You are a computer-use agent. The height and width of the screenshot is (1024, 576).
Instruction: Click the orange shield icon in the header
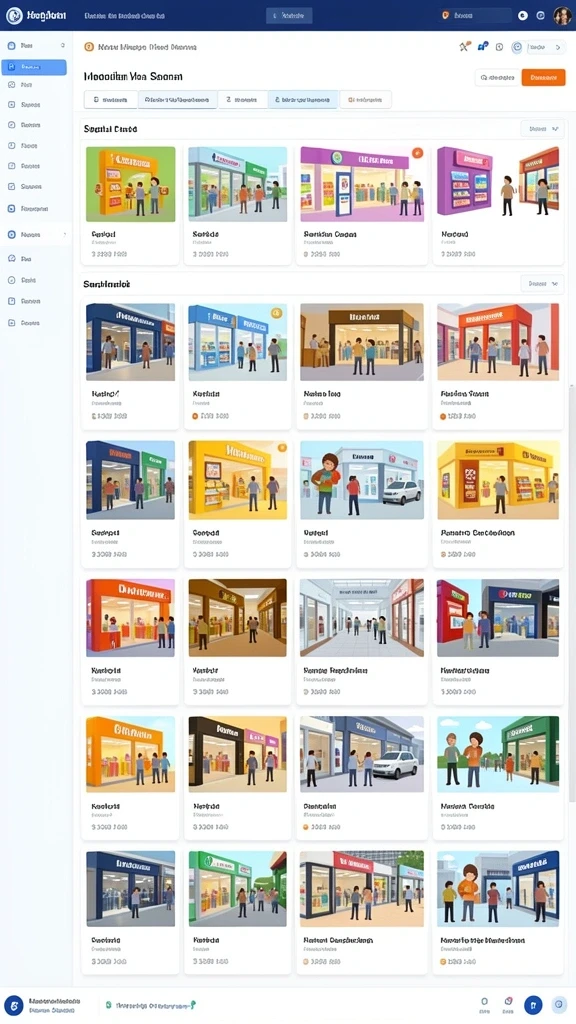click(x=446, y=15)
